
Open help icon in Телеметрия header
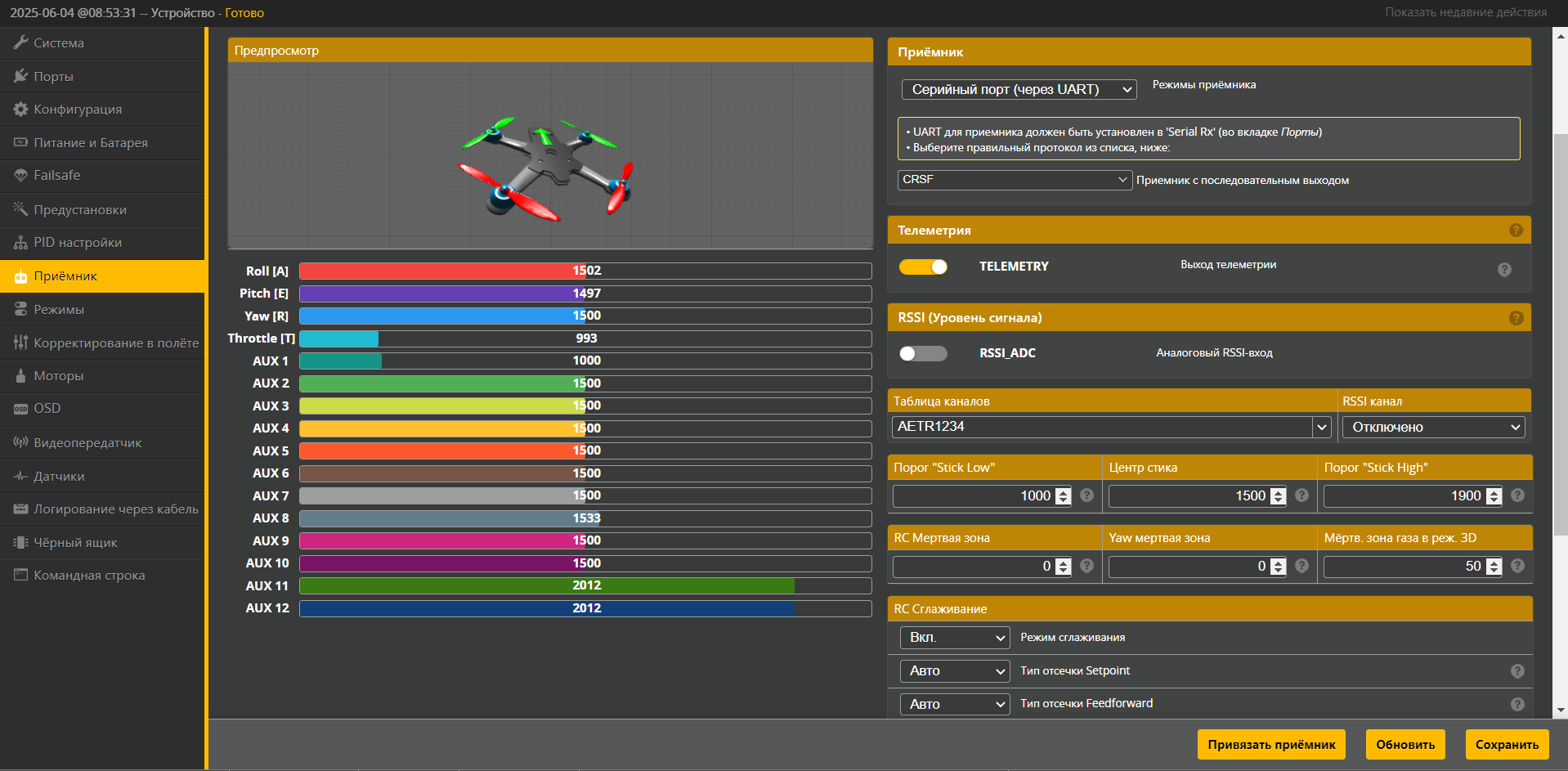point(1516,231)
